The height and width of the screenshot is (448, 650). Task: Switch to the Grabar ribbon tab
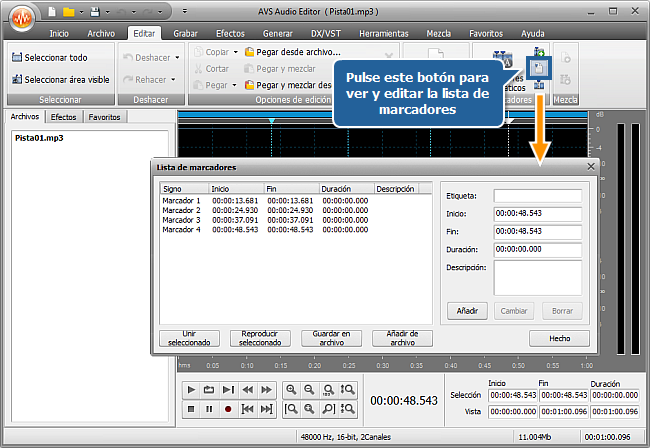[185, 34]
